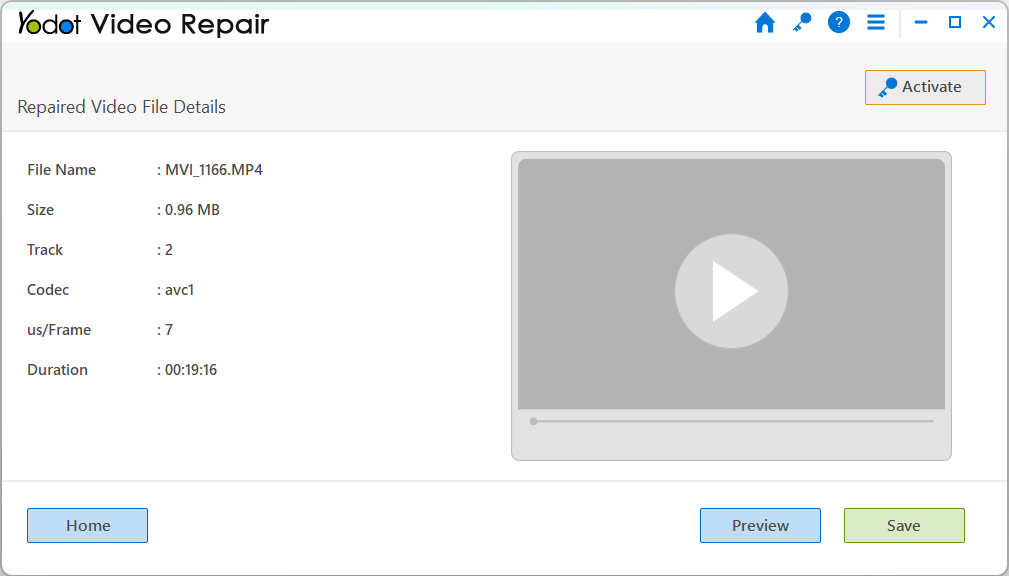
Task: Minimize the Yodot Video Repair window
Action: [920, 22]
